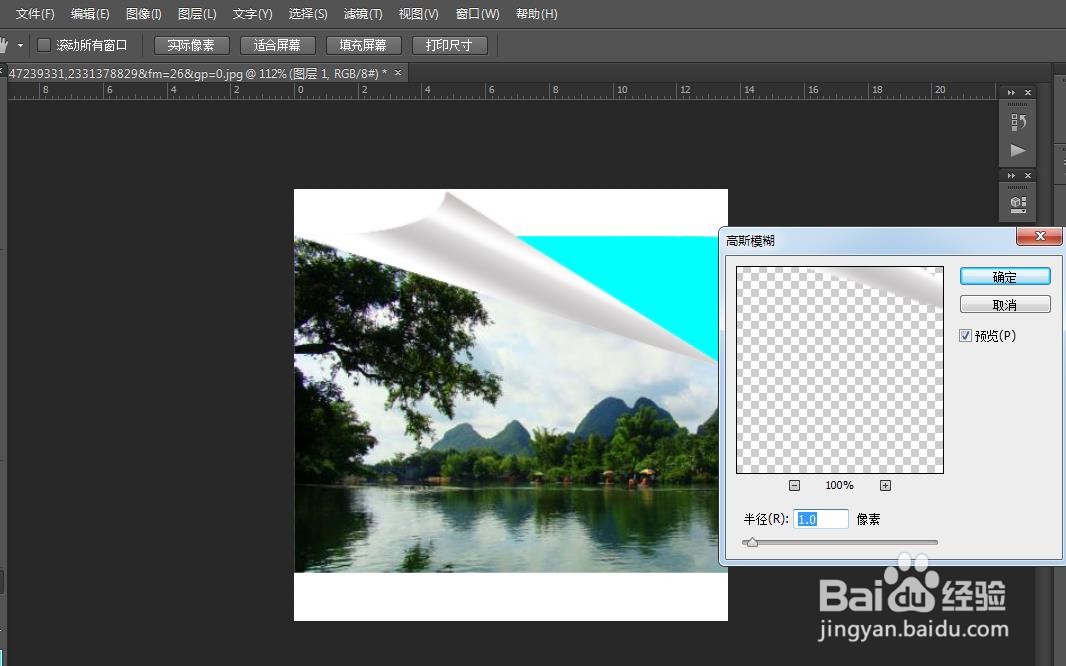This screenshot has height=666, width=1066.
Task: Open the 图层(L) menu
Action: 196,14
